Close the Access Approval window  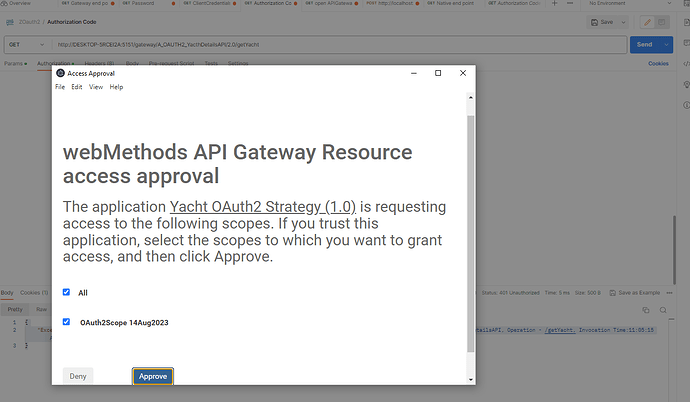pos(463,73)
